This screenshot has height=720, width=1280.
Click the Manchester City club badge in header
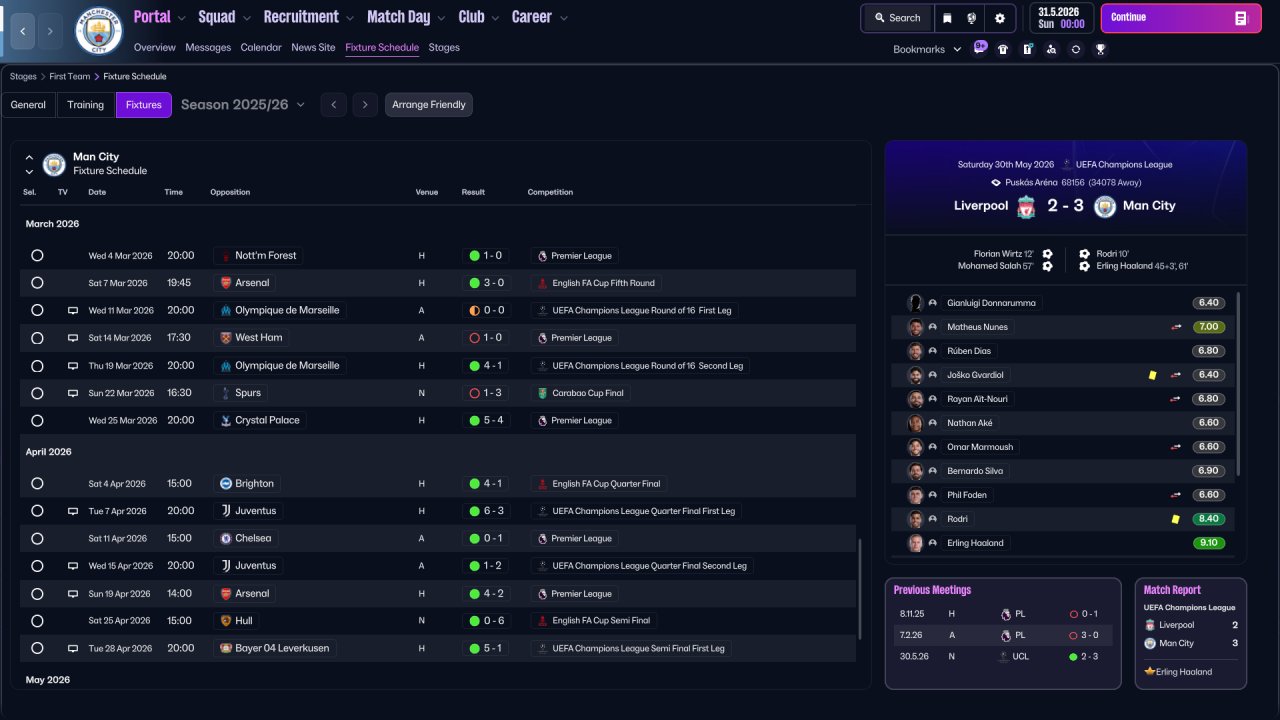click(99, 31)
